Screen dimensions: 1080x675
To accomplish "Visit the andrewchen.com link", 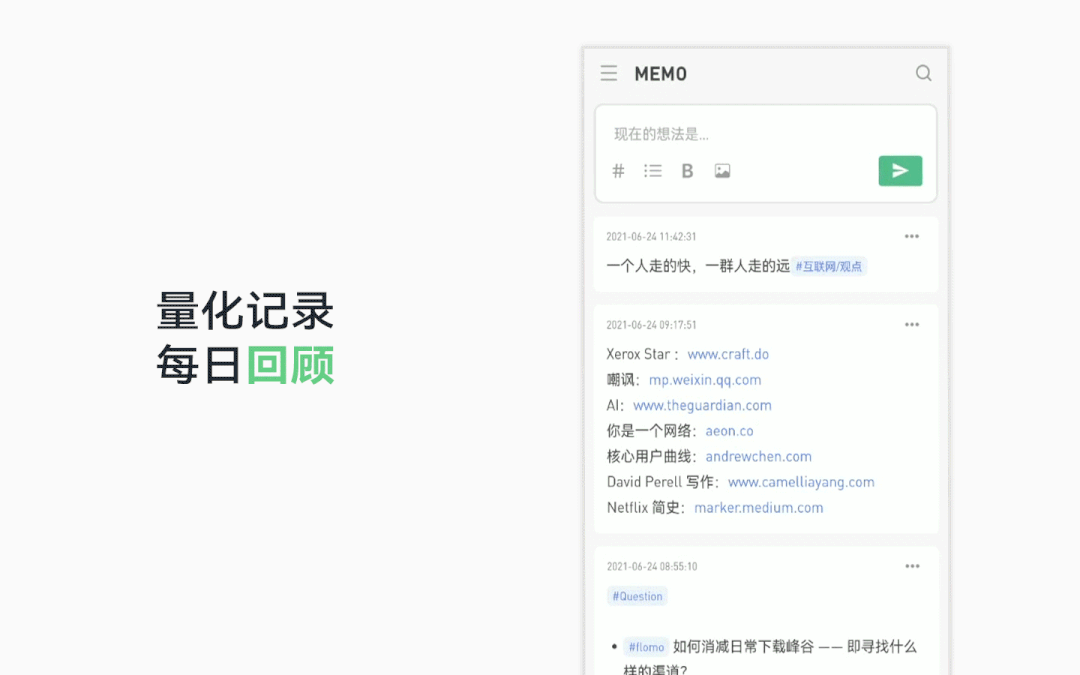I will coord(758,456).
